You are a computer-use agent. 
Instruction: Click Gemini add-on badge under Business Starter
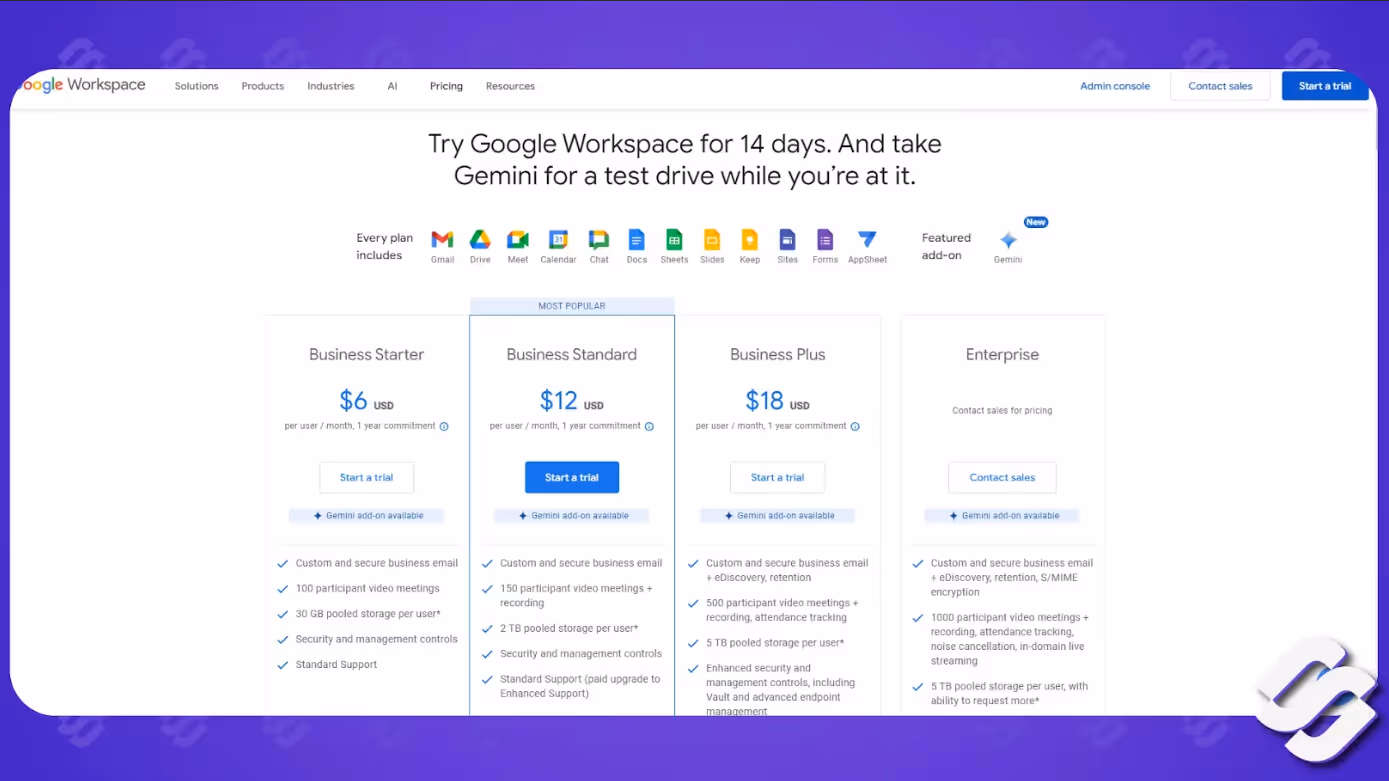click(x=366, y=516)
